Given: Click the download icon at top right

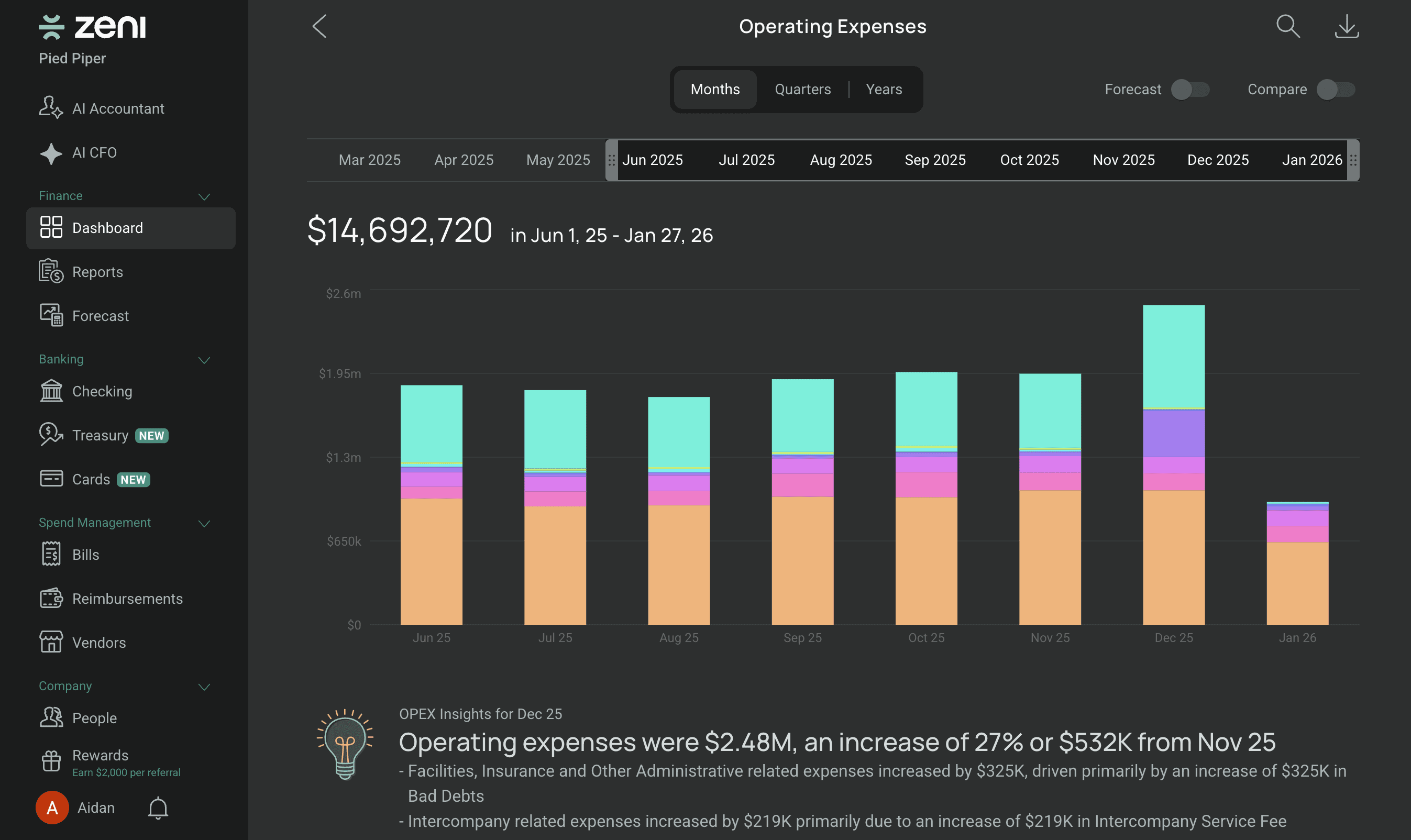Looking at the screenshot, I should click(x=1347, y=26).
